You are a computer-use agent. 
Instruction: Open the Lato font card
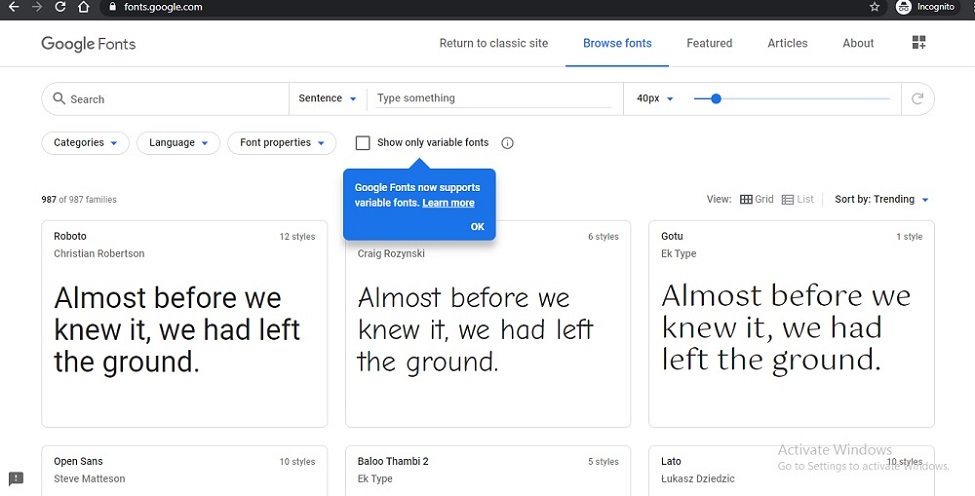(792, 471)
